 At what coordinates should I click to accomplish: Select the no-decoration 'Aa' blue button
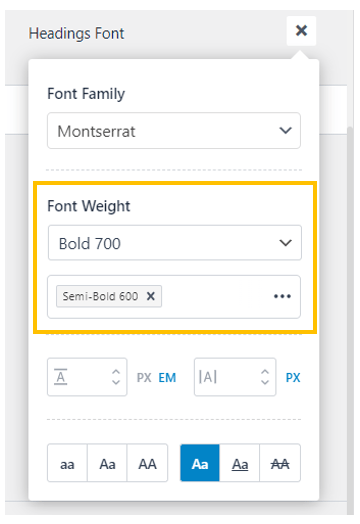pyautogui.click(x=200, y=463)
